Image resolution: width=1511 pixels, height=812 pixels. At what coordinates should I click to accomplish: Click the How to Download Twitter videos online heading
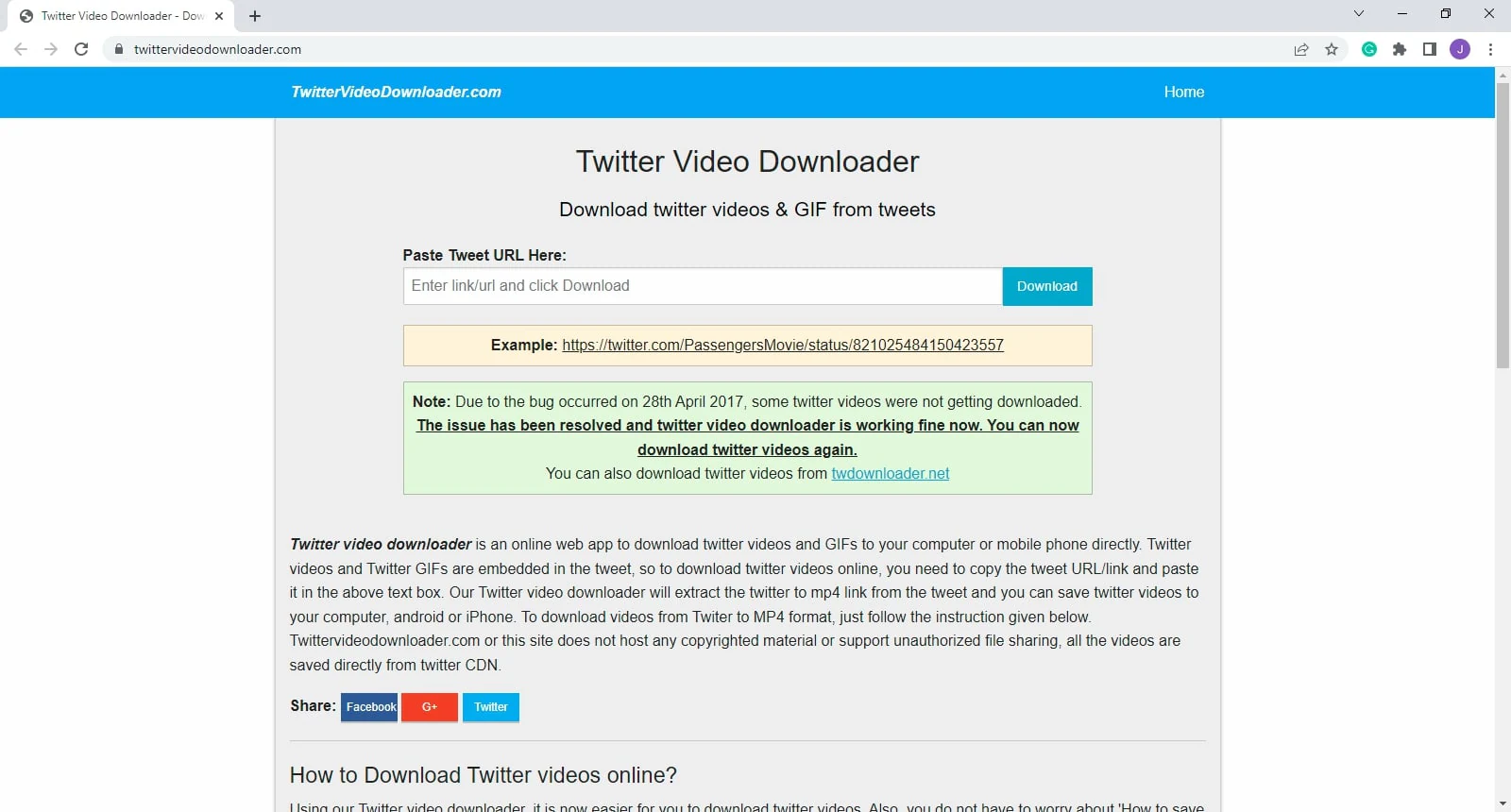pos(484,775)
